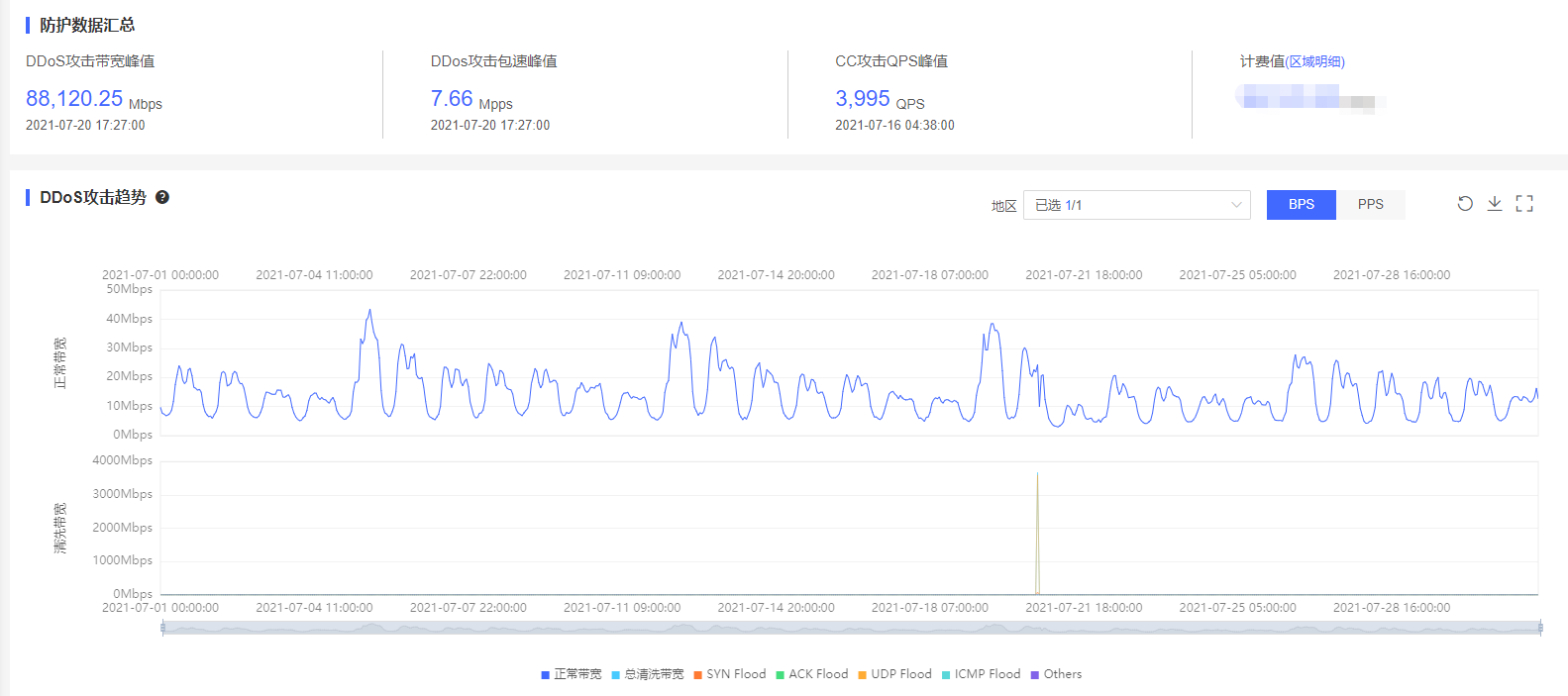Hide the ACK Flood legend series

(812, 674)
